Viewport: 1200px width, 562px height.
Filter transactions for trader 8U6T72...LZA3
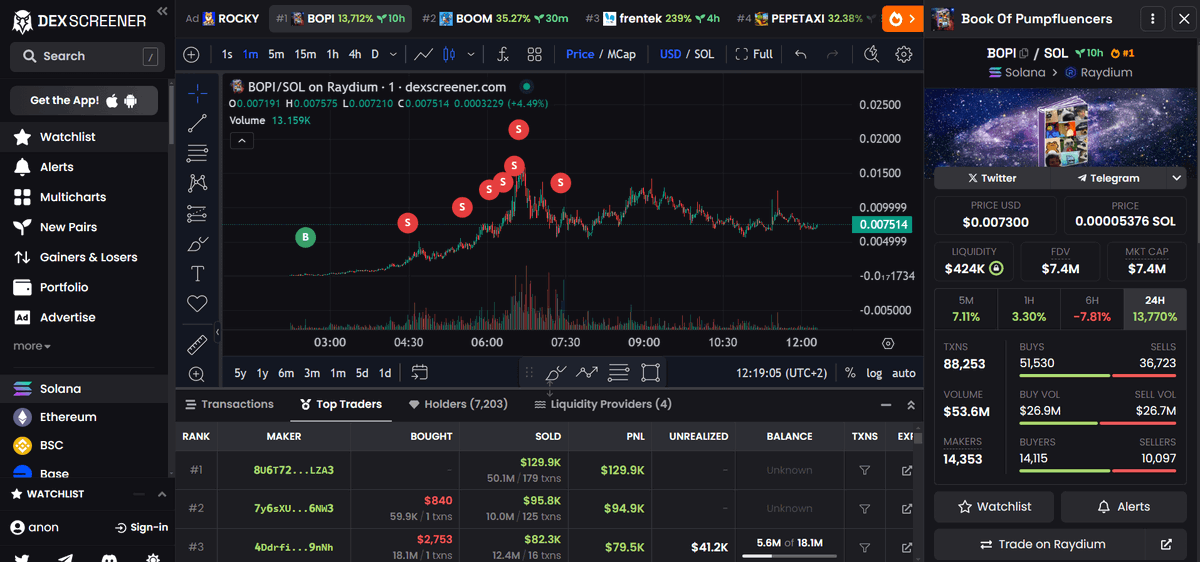(865, 470)
